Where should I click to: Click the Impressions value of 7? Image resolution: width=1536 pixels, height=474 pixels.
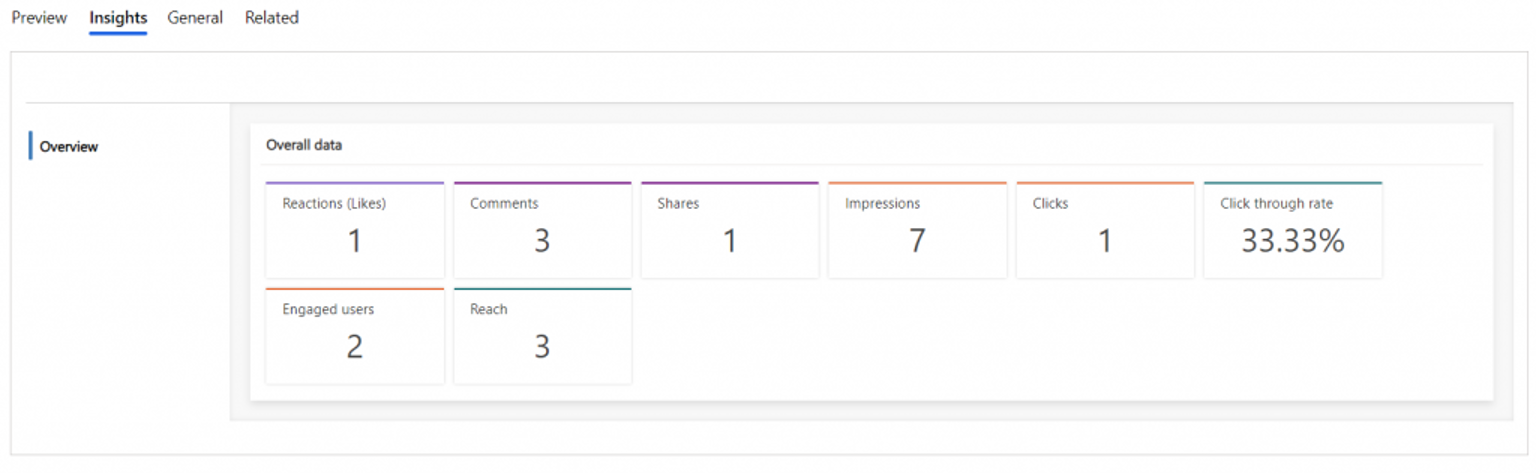(x=917, y=241)
